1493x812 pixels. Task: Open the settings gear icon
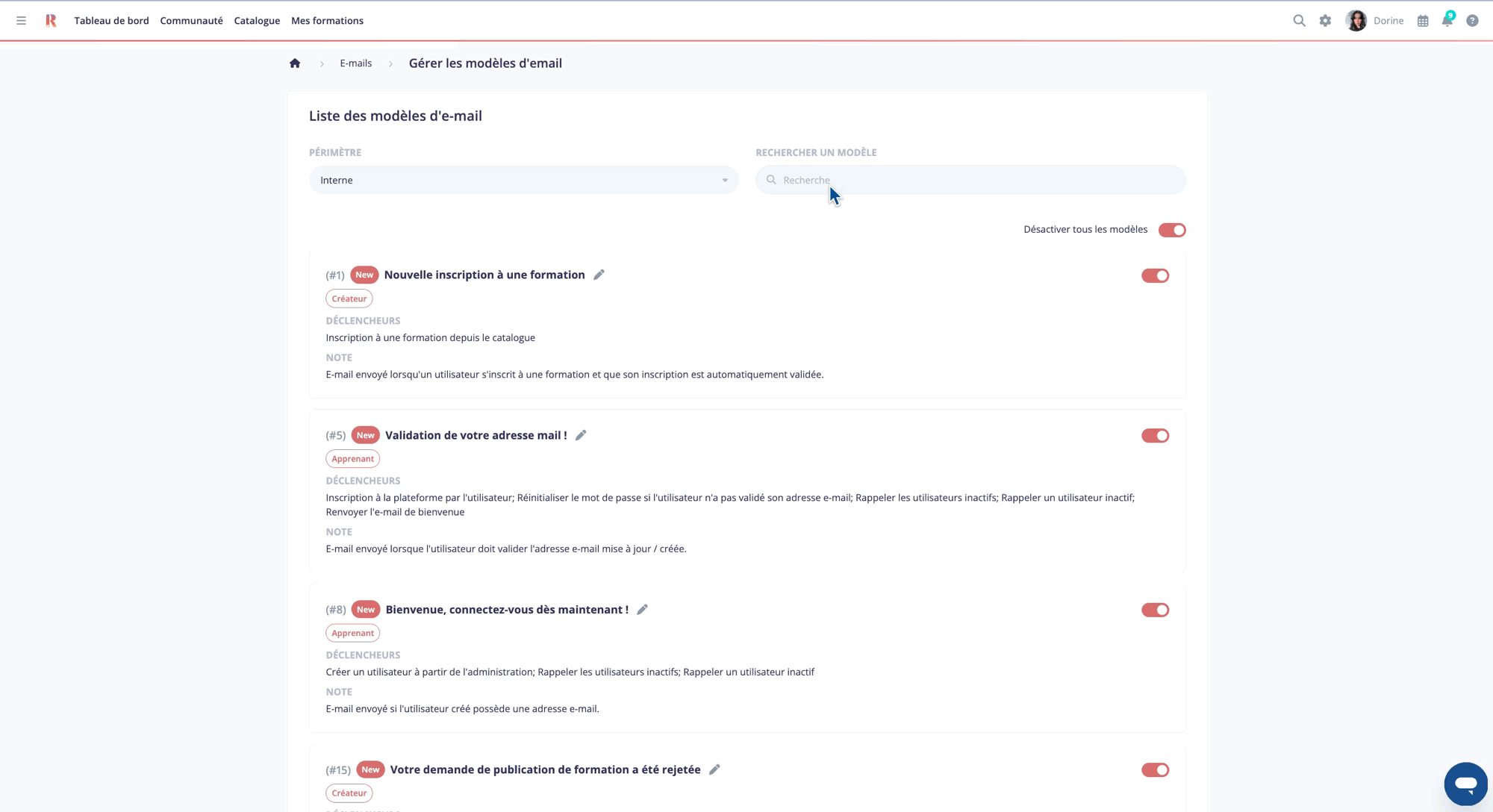1325,21
